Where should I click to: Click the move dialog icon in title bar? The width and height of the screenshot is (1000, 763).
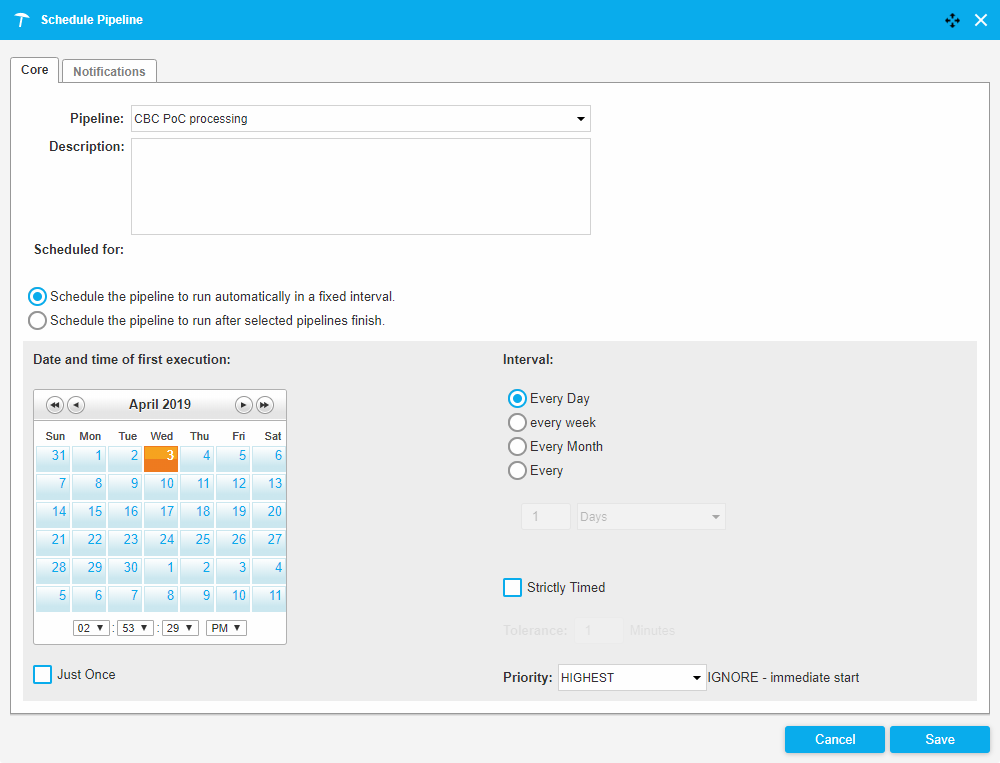[952, 20]
